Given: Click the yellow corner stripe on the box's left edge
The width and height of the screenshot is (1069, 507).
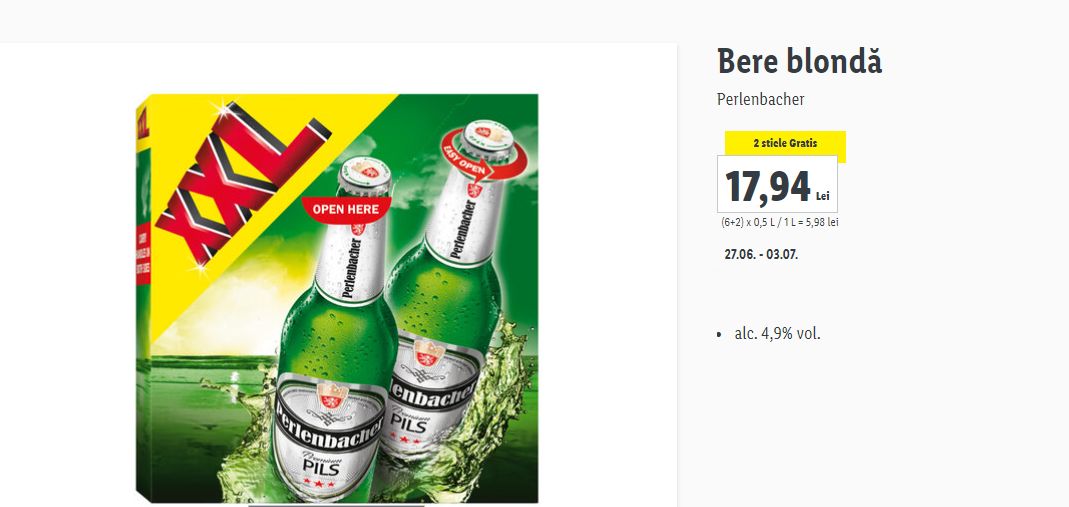Looking at the screenshot, I should coord(142,125).
